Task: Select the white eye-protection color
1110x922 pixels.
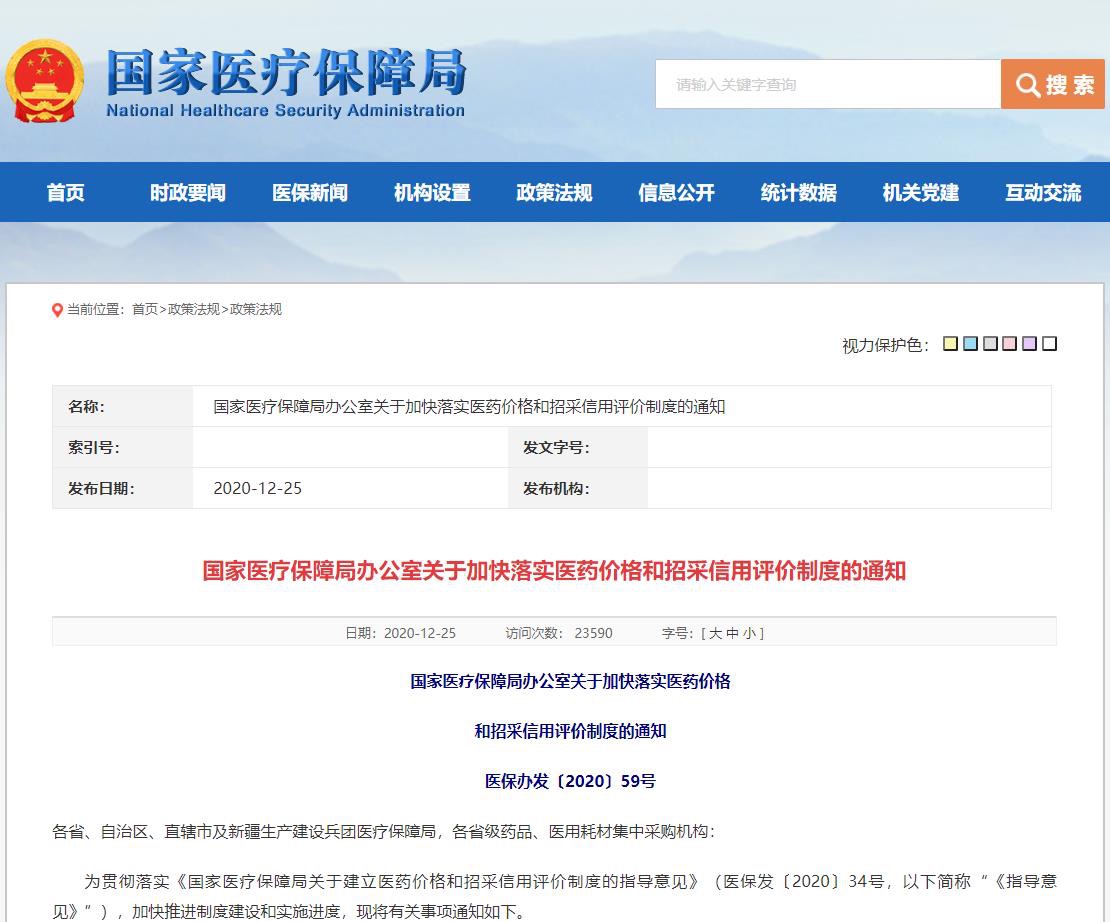Action: (x=1050, y=343)
